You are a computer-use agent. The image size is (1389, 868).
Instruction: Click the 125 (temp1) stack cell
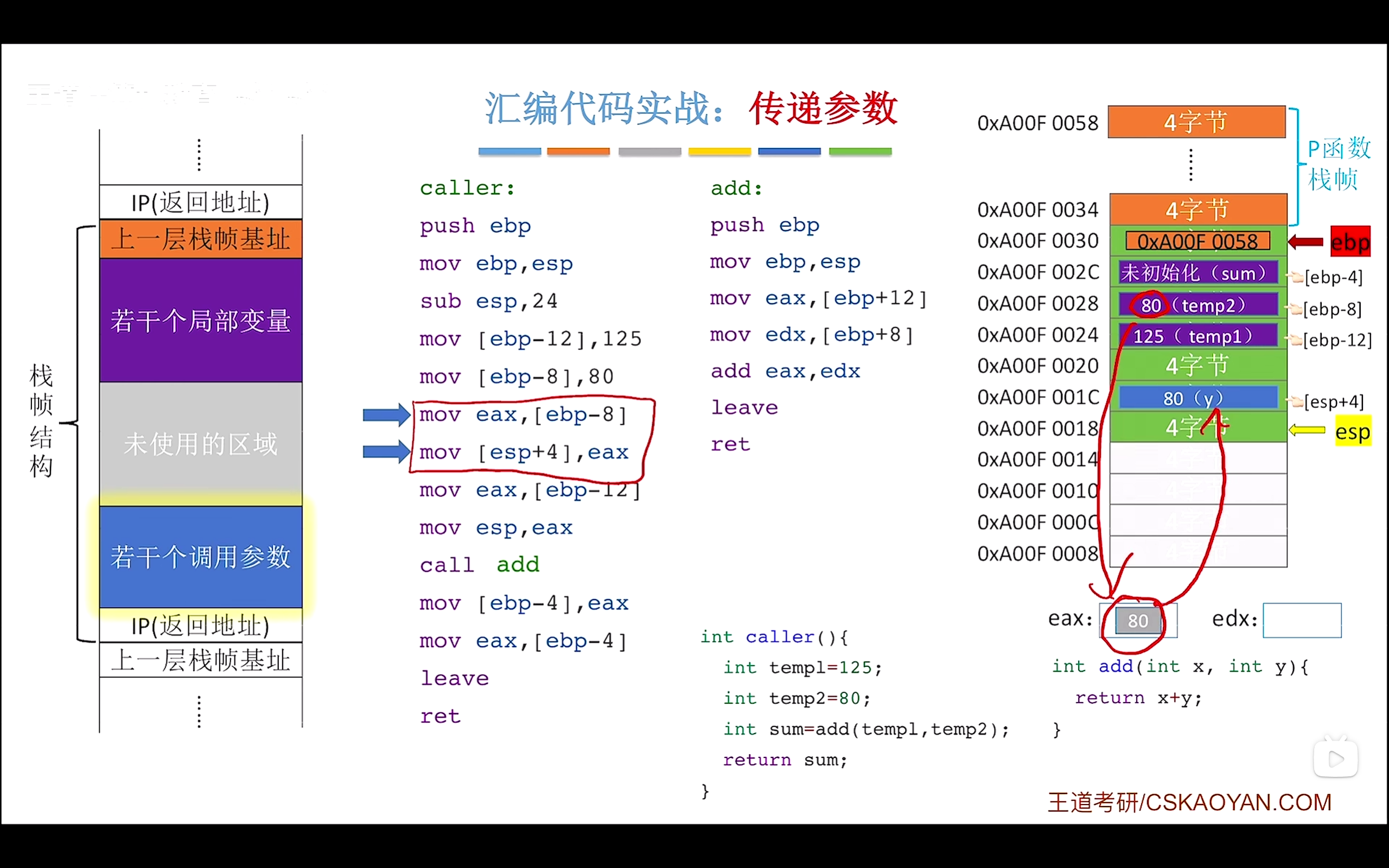click(x=1198, y=336)
